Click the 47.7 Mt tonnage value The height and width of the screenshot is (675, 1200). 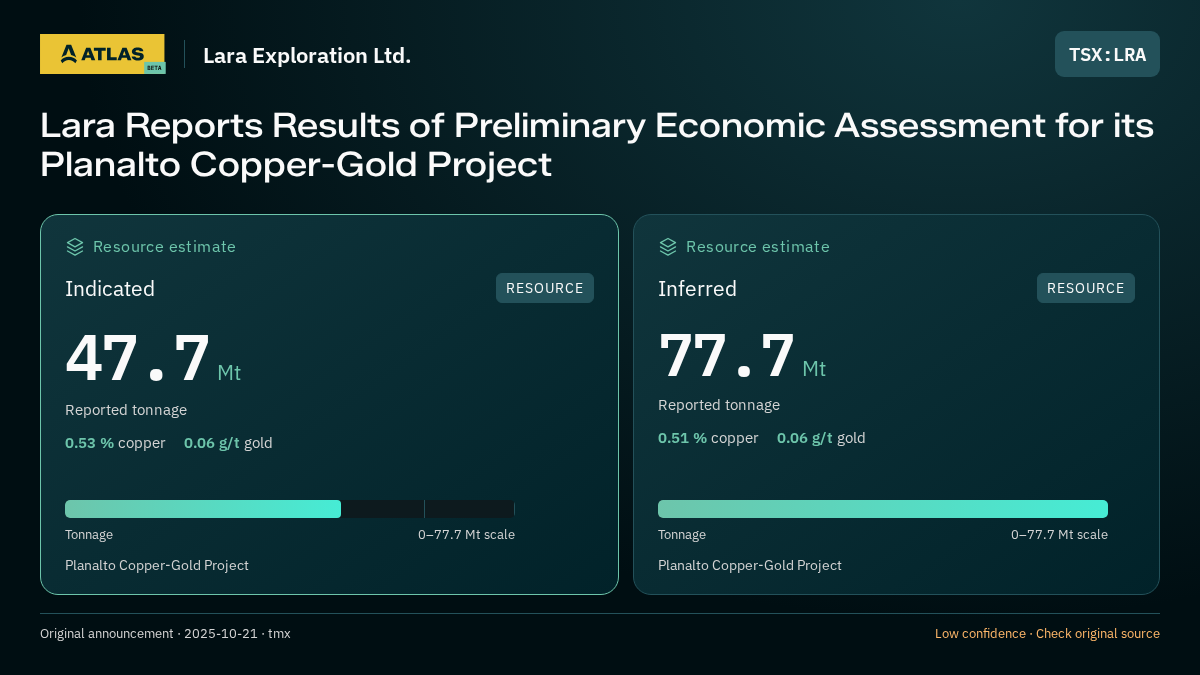pyautogui.click(x=153, y=359)
